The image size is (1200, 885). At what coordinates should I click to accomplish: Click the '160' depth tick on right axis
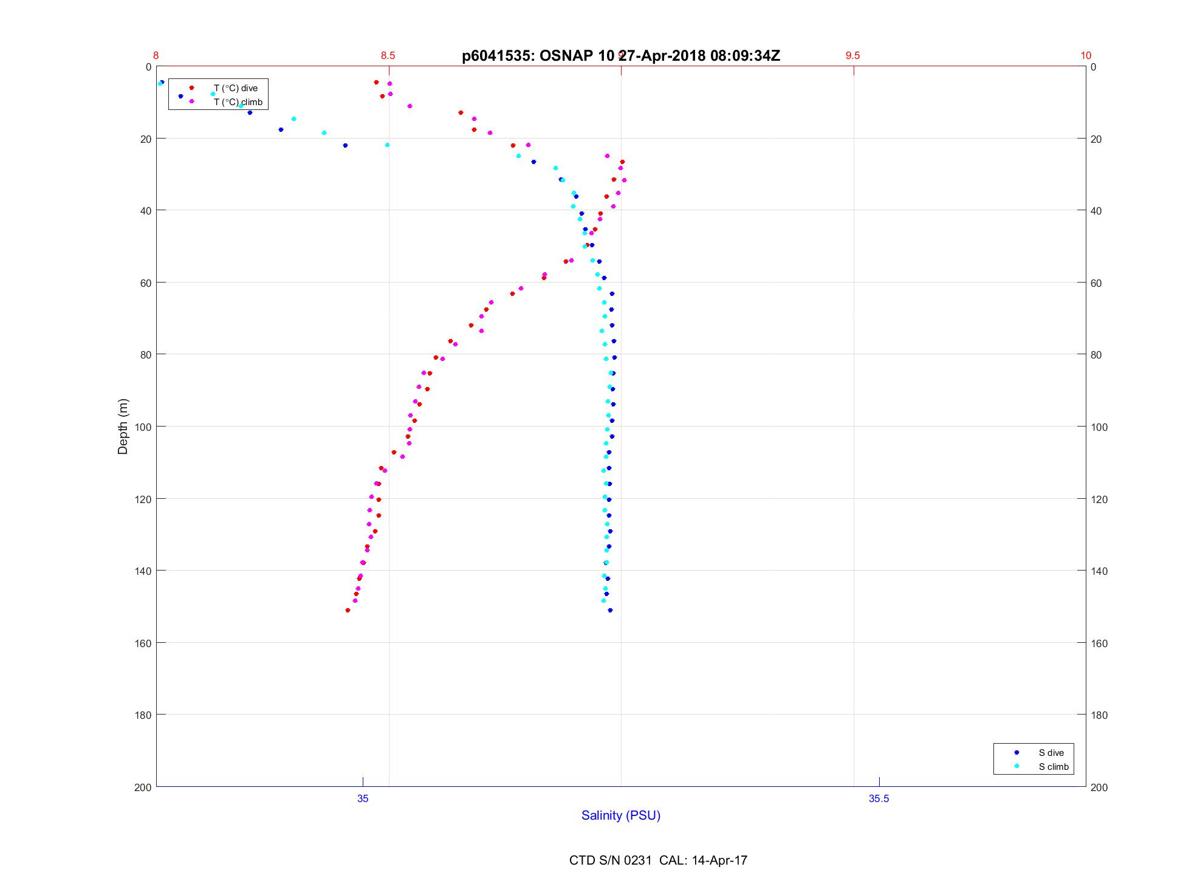click(x=1099, y=643)
